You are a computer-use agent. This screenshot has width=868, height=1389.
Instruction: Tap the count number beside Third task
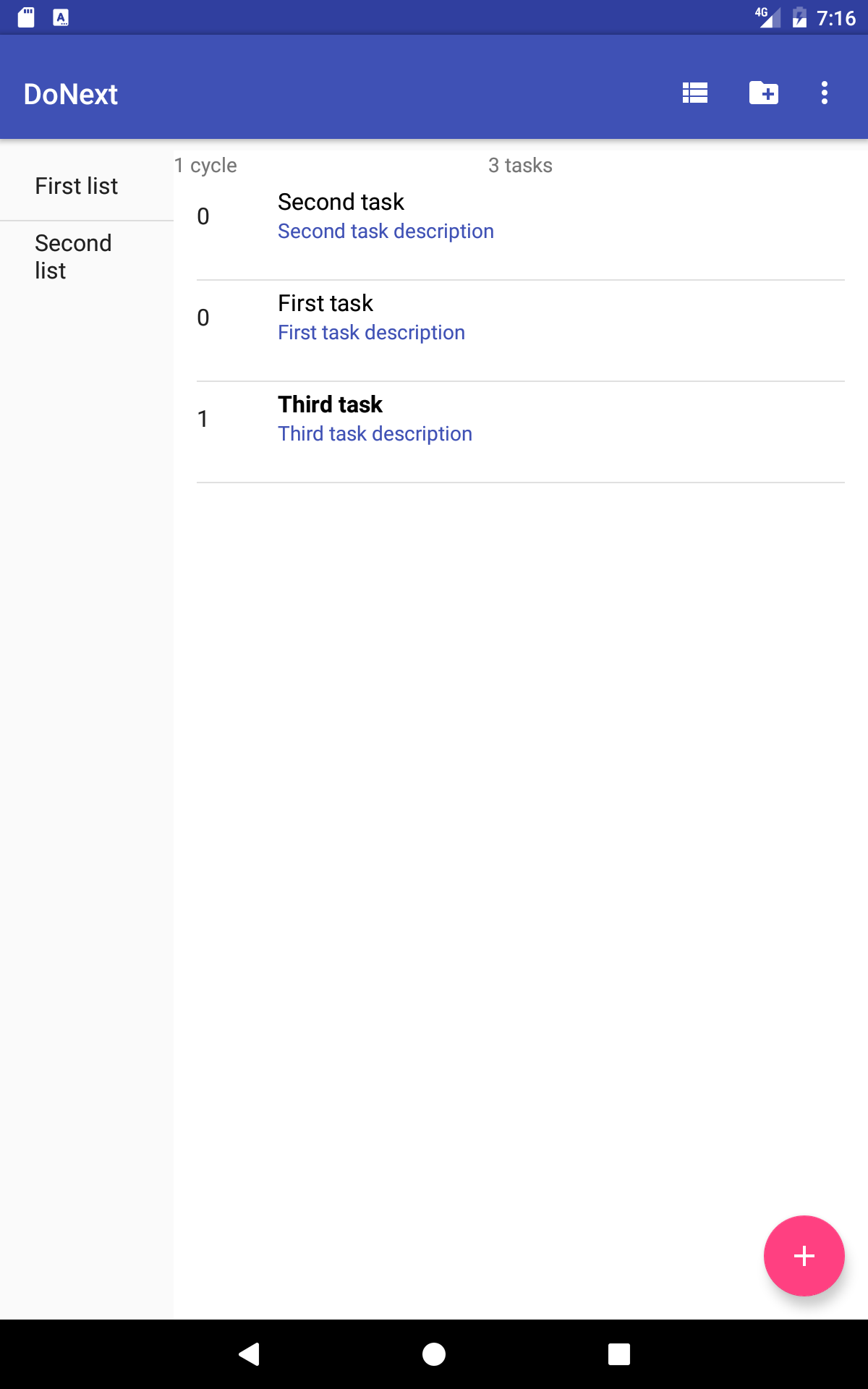(203, 419)
